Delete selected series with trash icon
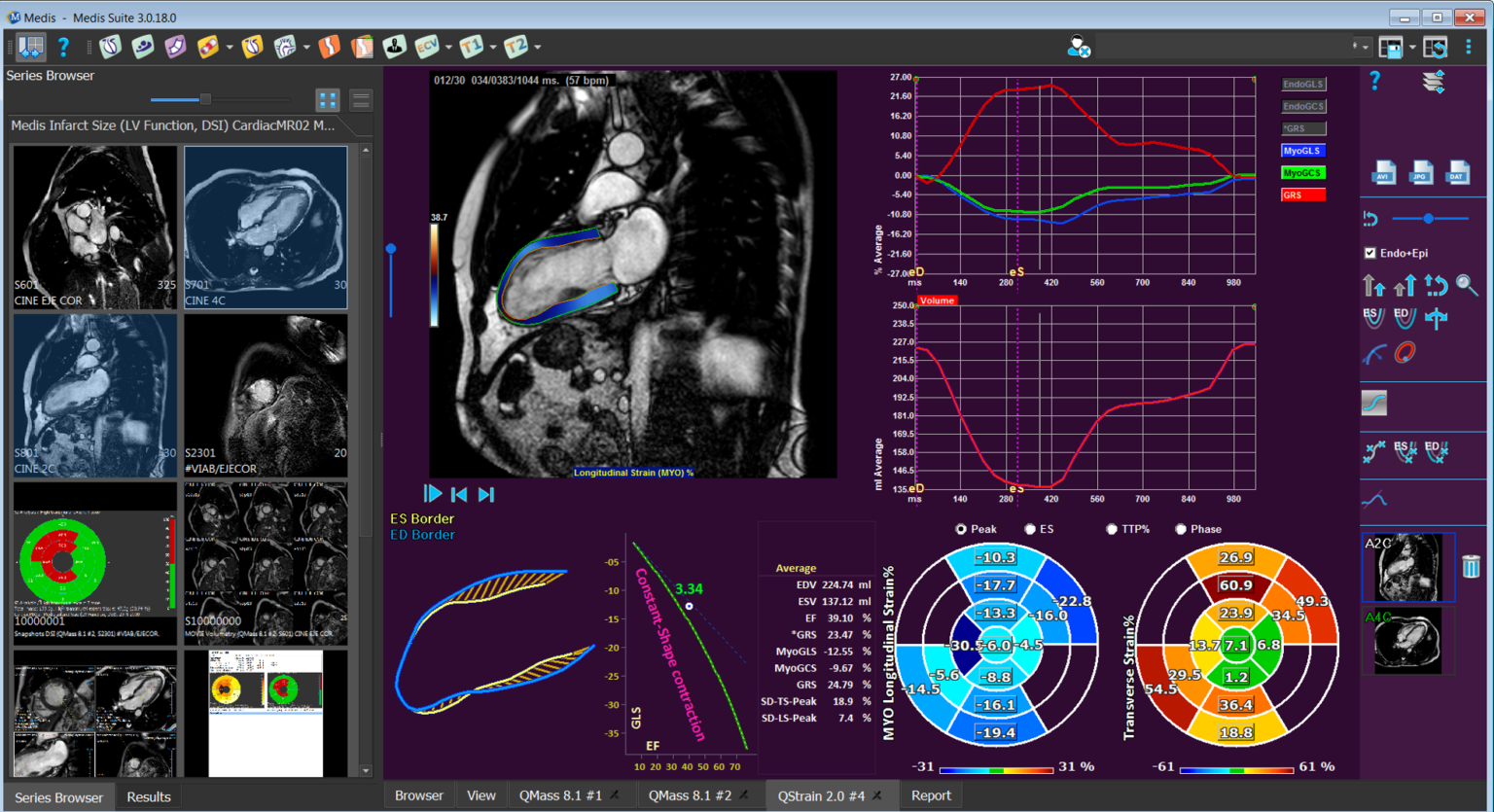Screen dimensions: 1494x812 (1471, 565)
